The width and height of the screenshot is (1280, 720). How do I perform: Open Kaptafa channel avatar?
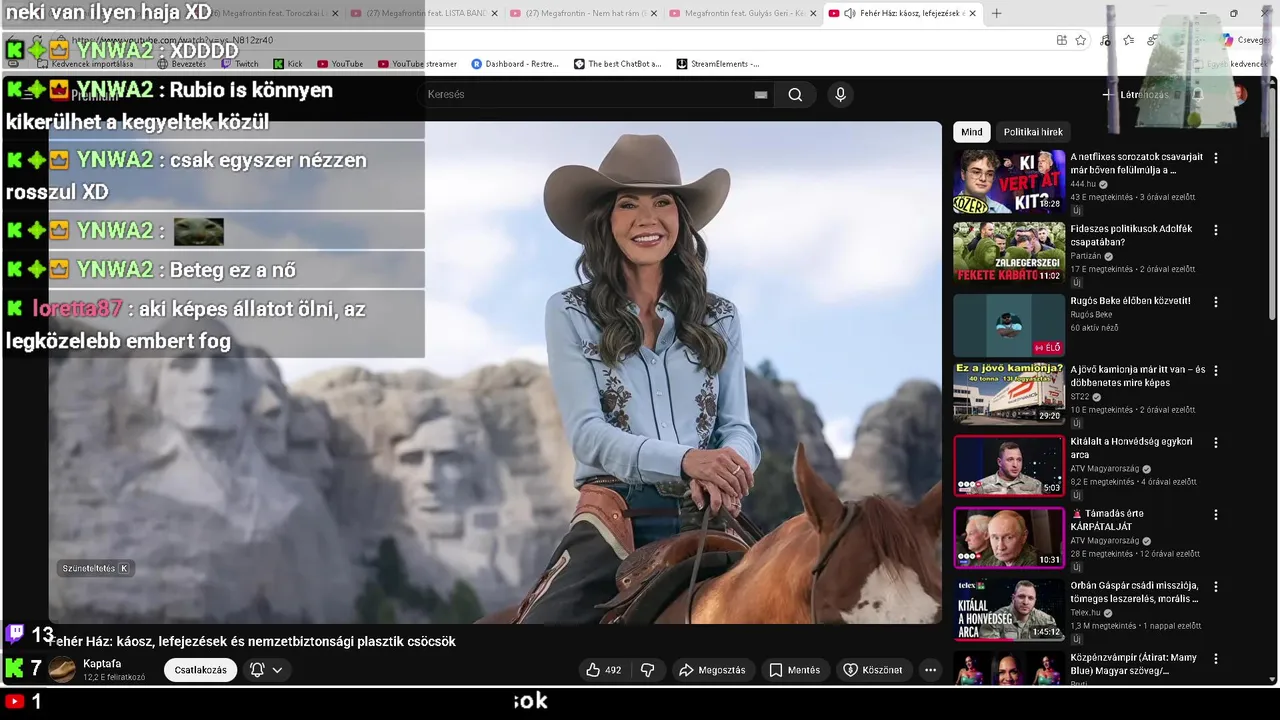click(x=62, y=670)
